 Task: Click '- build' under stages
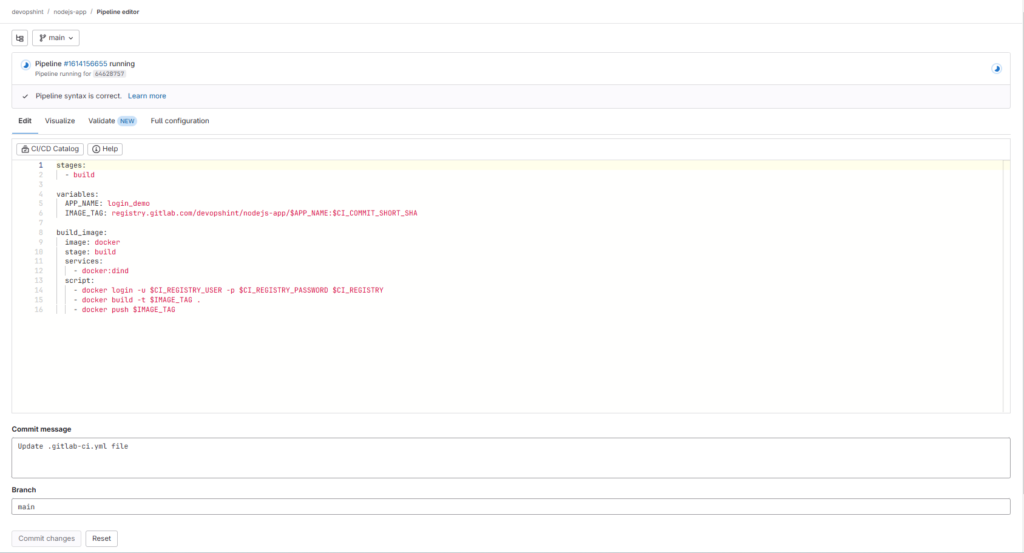pyautogui.click(x=80, y=175)
